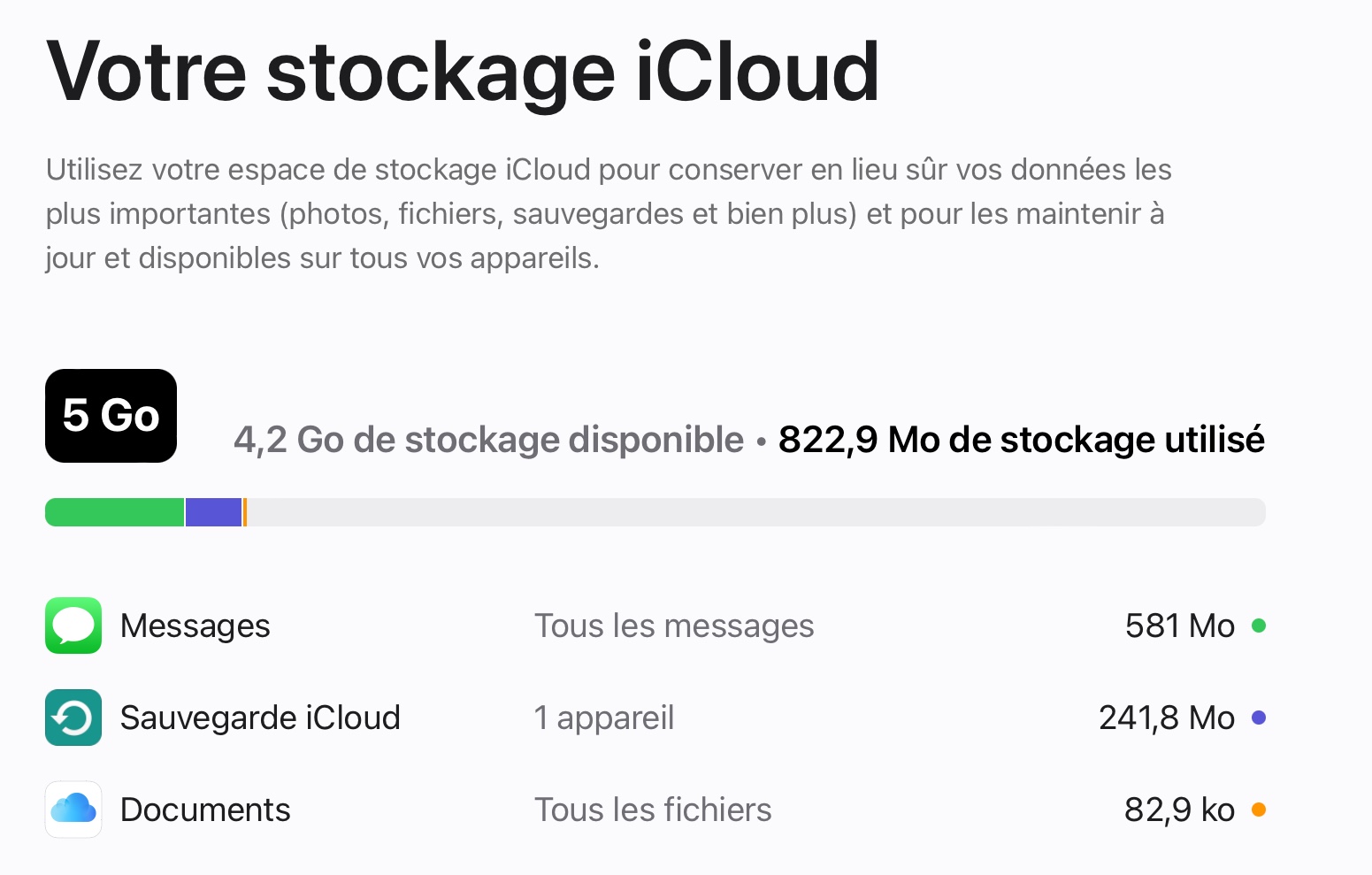Click the blue cloud Documents icon

[x=73, y=809]
